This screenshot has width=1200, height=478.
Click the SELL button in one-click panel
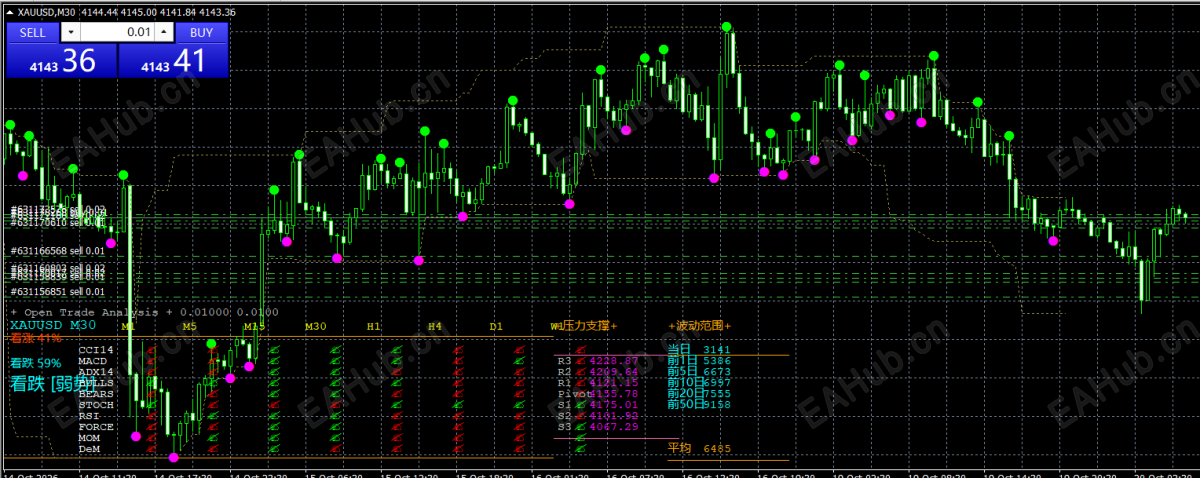33,32
